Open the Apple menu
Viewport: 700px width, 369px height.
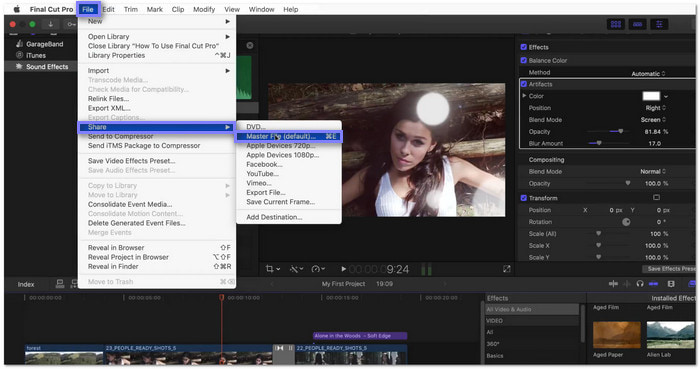click(x=17, y=9)
